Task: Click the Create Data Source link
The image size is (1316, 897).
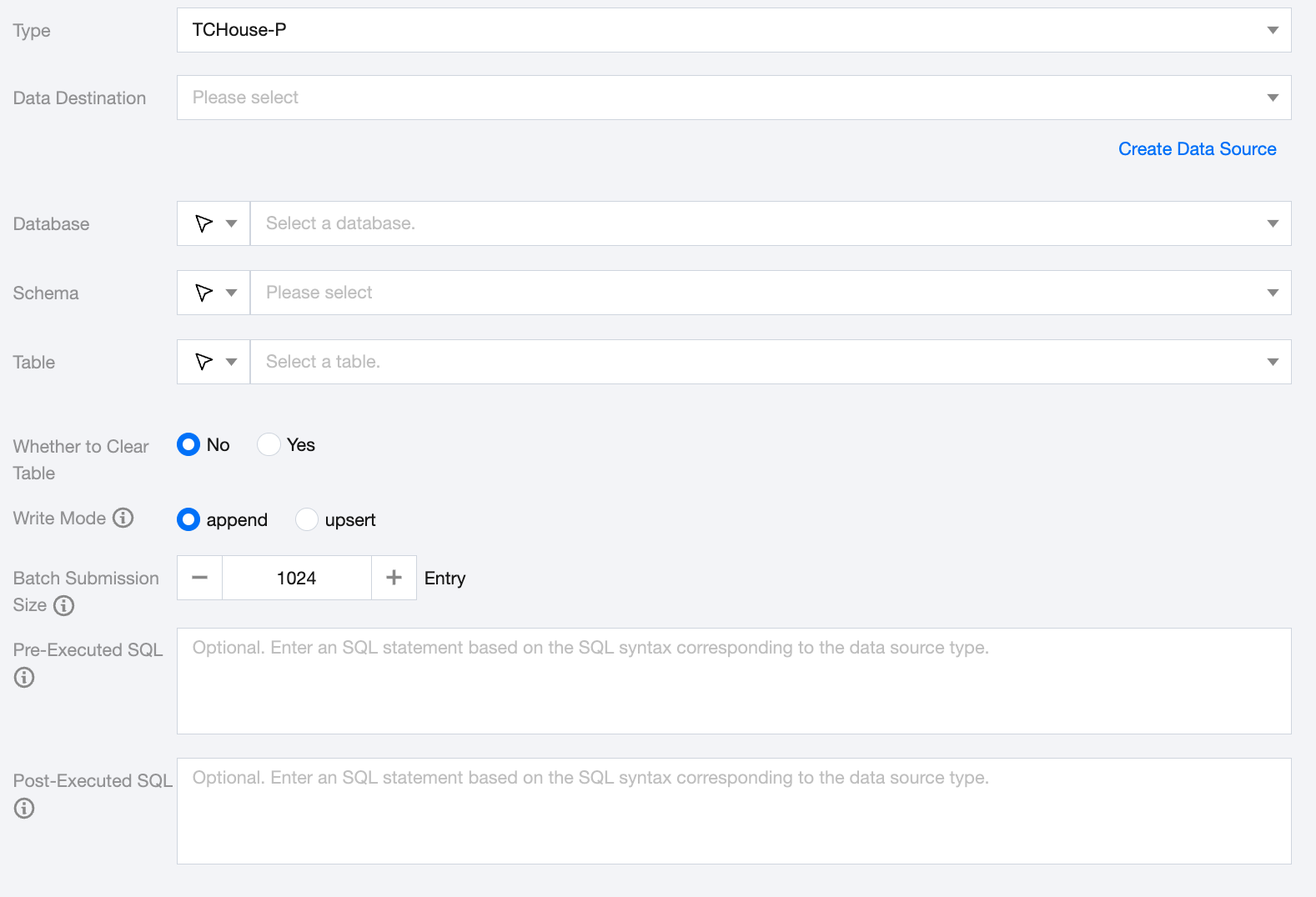Action: (1197, 148)
